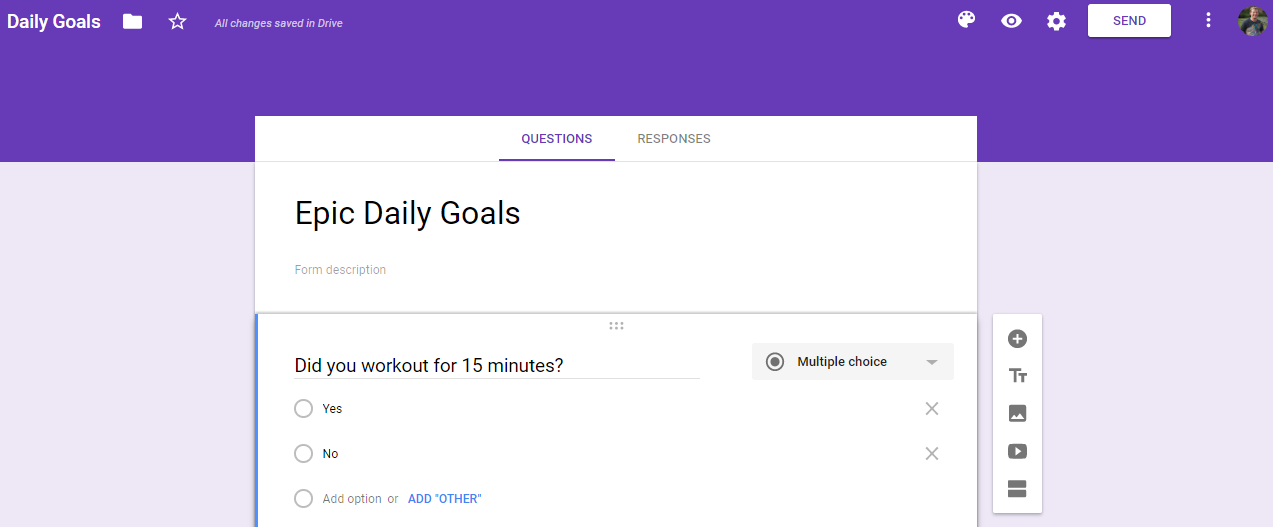
Task: Switch to the Responses tab
Action: [x=674, y=139]
